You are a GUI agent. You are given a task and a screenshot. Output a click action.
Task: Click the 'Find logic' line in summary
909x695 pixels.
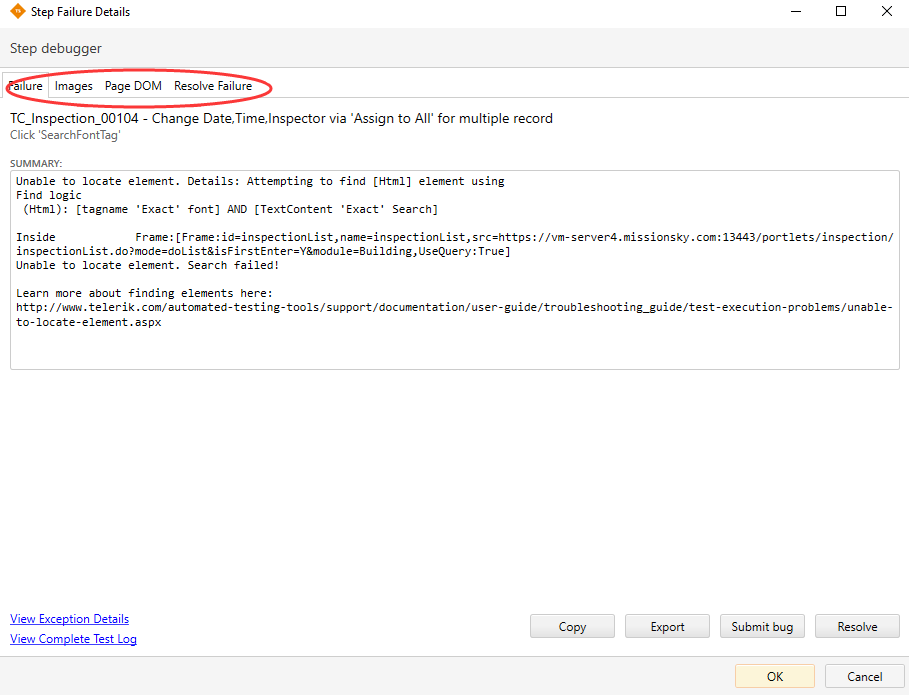point(49,195)
